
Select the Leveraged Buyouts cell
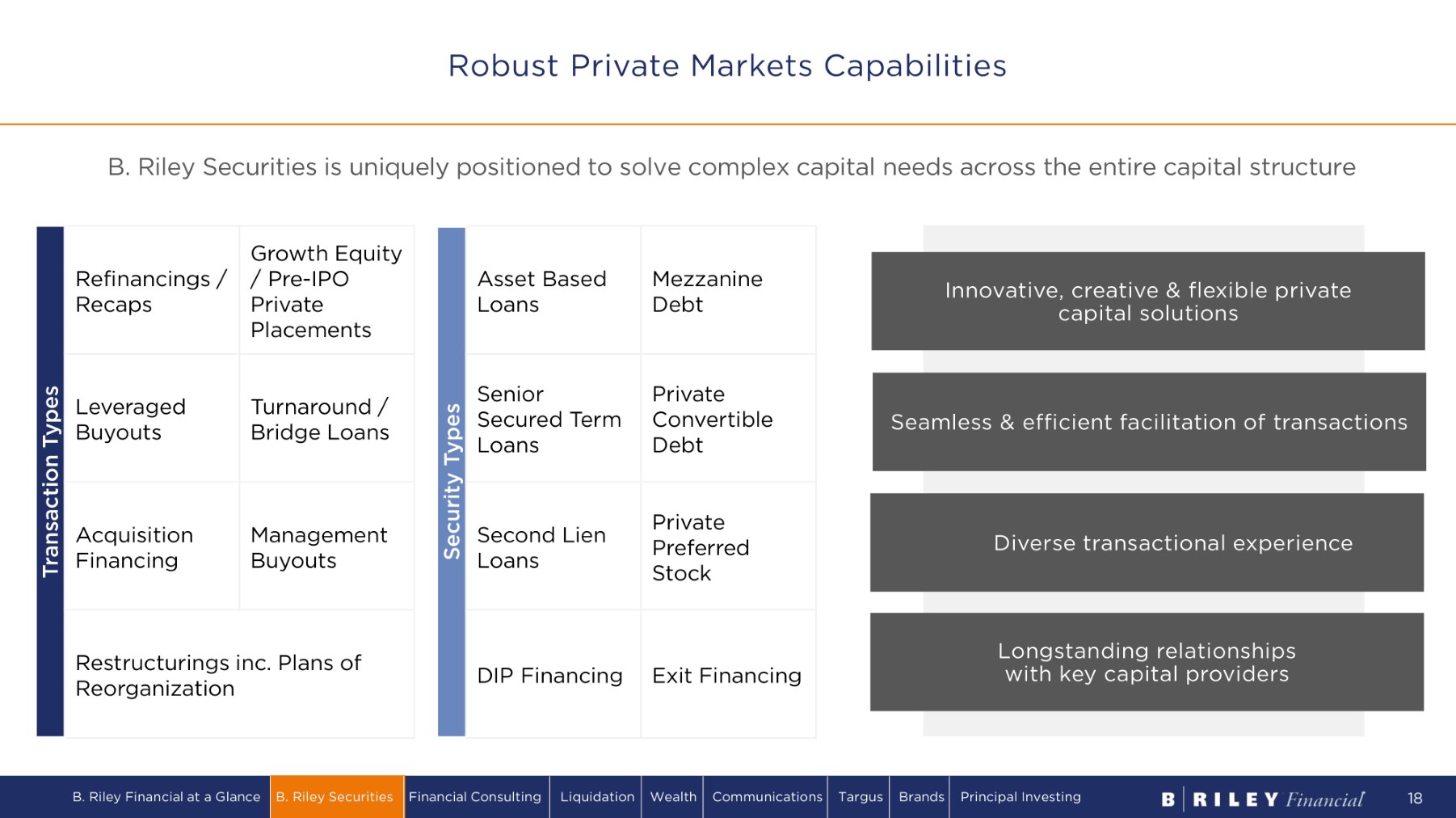151,419
